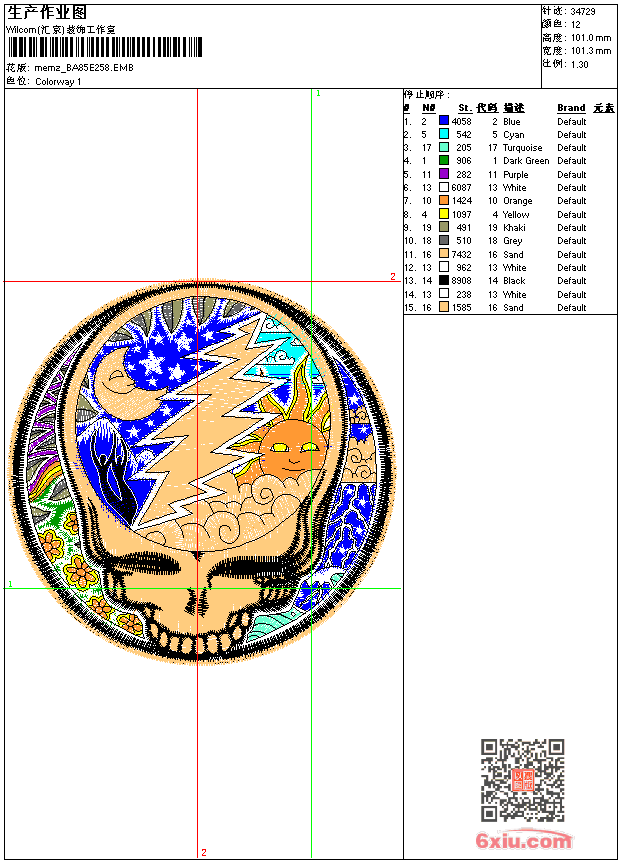Click the 'Khaki' description text
The height and width of the screenshot is (860, 620).
[514, 228]
